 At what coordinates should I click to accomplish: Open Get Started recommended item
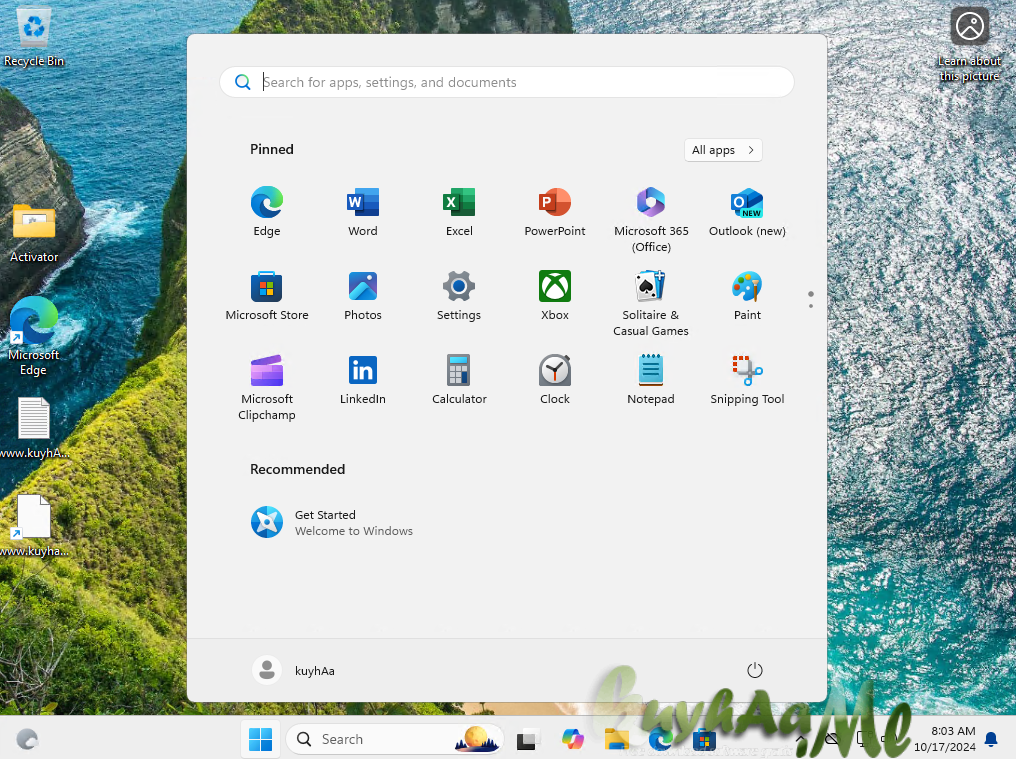click(x=332, y=522)
